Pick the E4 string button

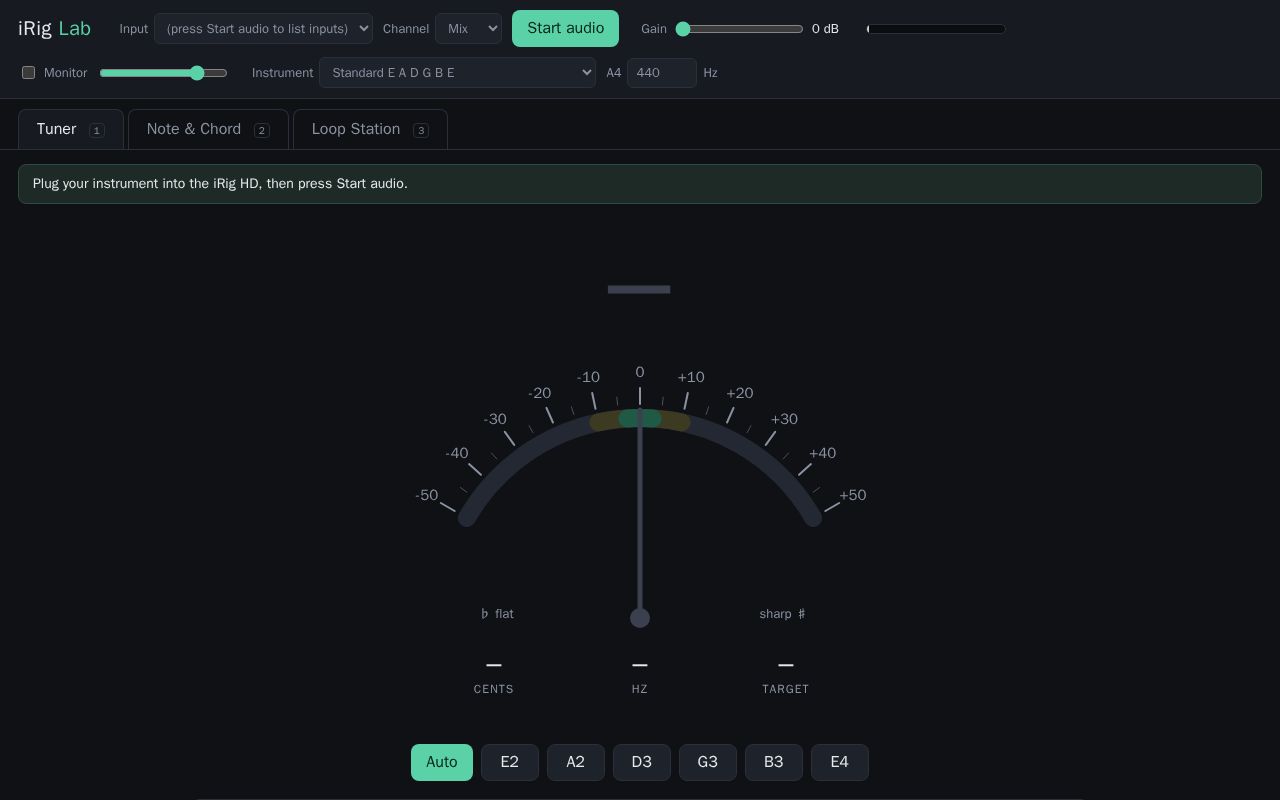coord(840,762)
